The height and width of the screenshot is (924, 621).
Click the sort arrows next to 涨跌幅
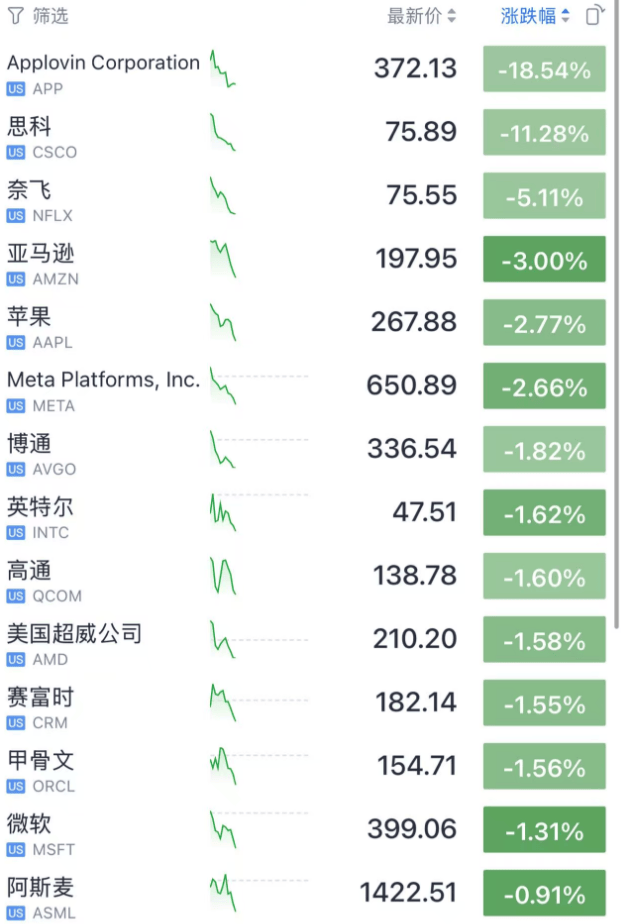tap(564, 16)
